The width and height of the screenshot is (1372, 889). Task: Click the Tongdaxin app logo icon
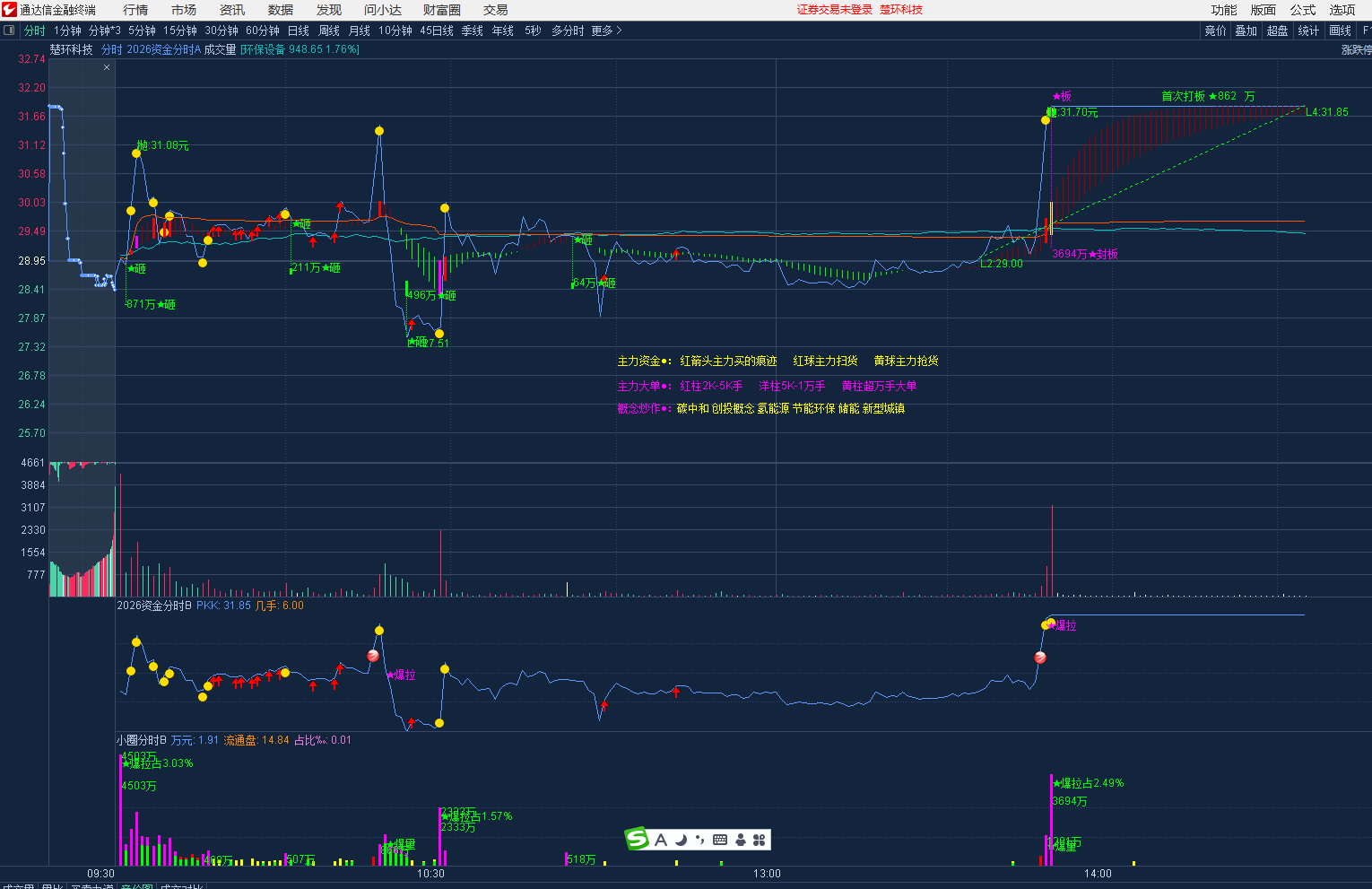(x=9, y=10)
